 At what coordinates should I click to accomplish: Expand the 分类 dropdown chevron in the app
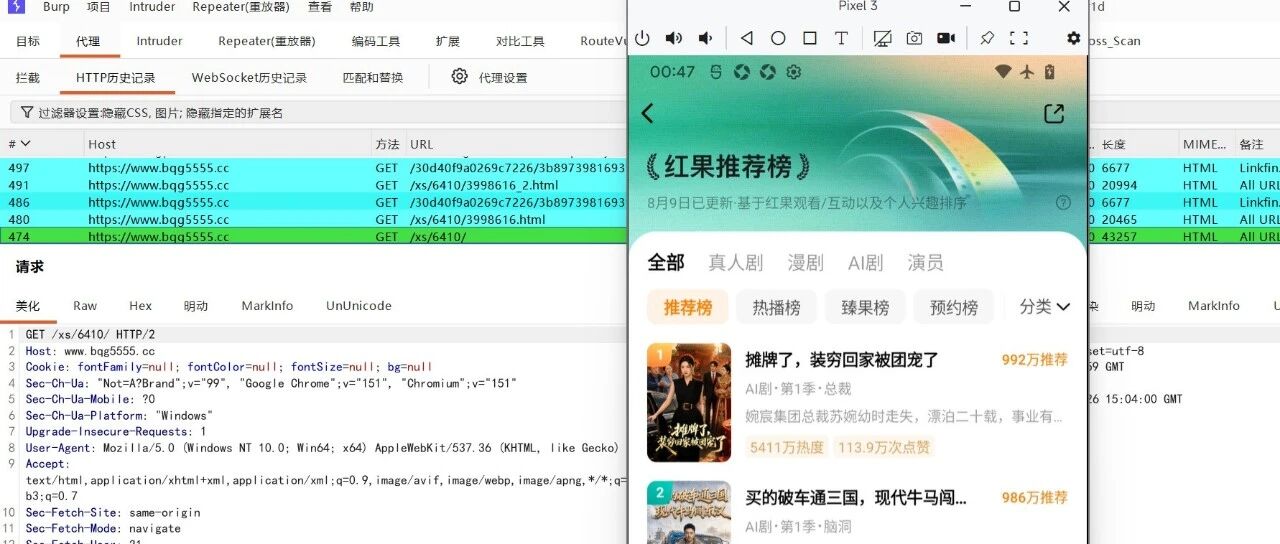(x=1062, y=307)
